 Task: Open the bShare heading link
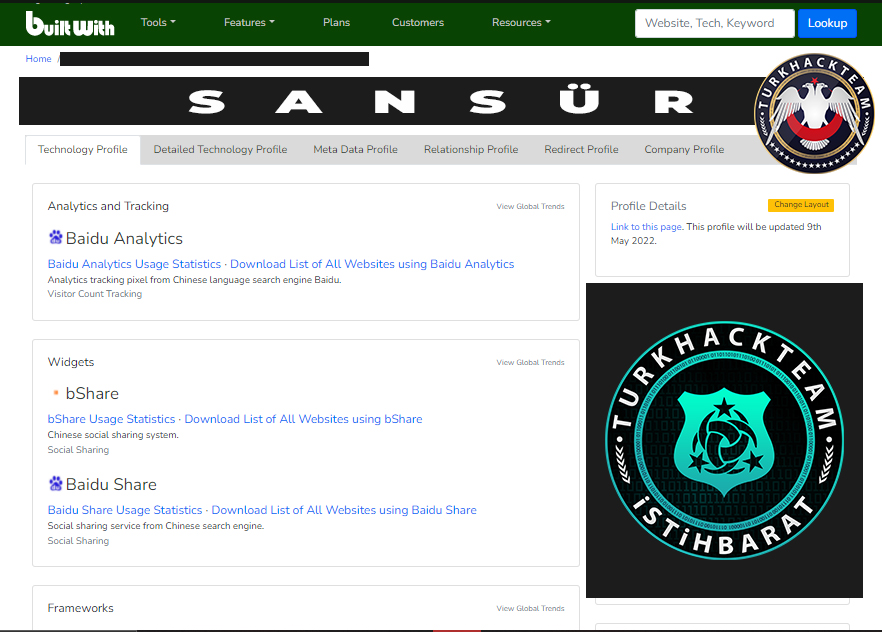pyautogui.click(x=92, y=393)
